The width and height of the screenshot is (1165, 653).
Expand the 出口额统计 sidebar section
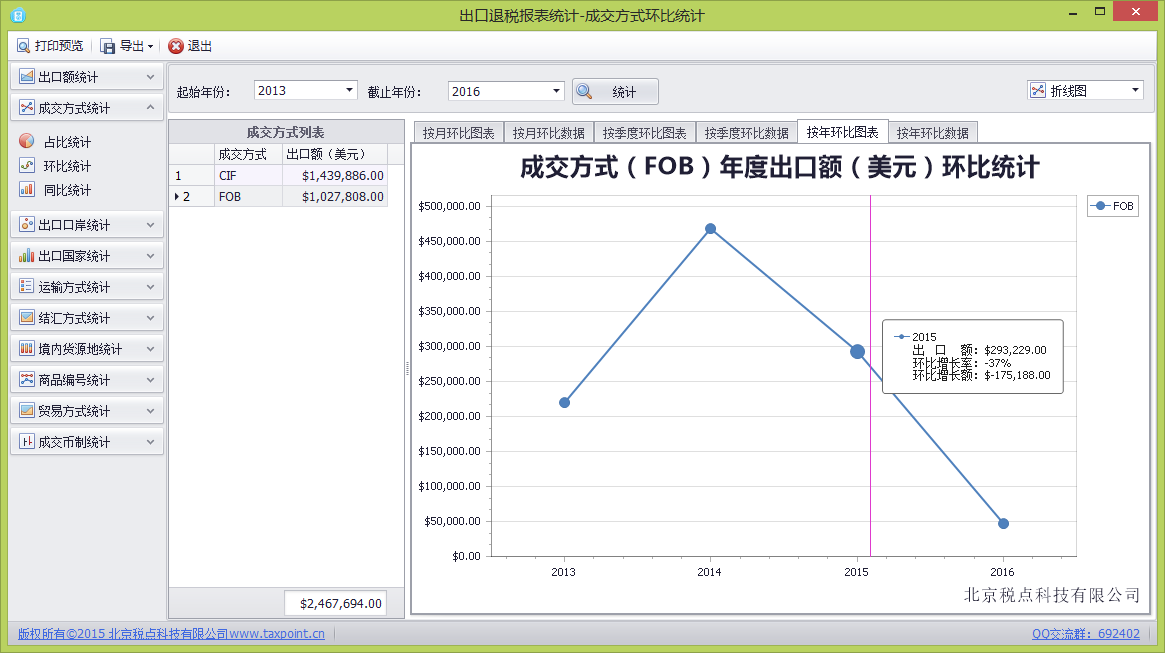coord(150,77)
